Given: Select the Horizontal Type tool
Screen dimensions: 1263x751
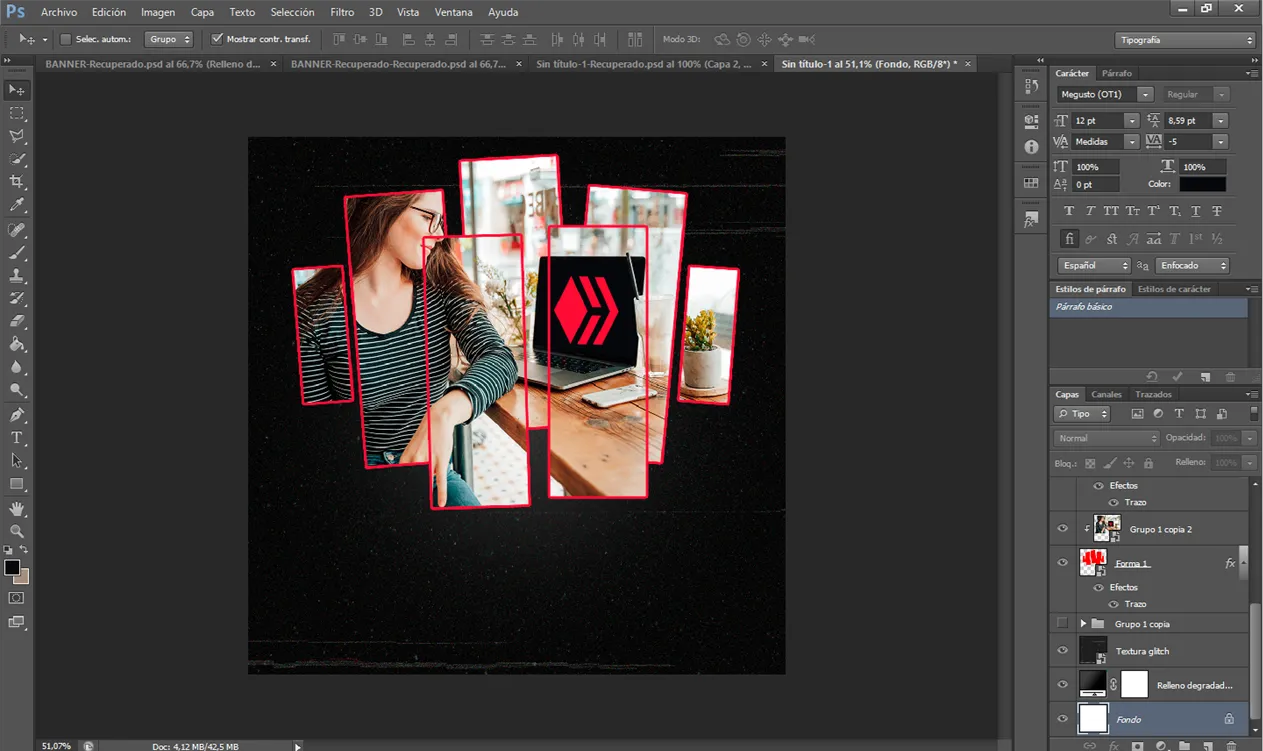Looking at the screenshot, I should point(17,438).
